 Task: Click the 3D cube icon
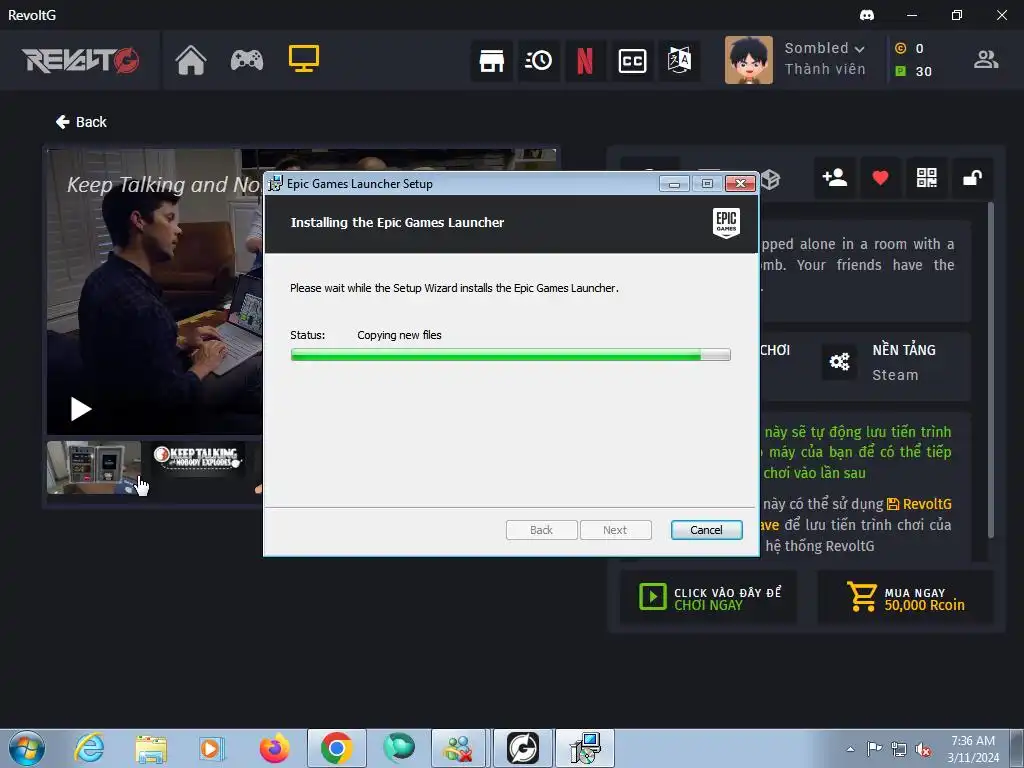click(x=771, y=179)
